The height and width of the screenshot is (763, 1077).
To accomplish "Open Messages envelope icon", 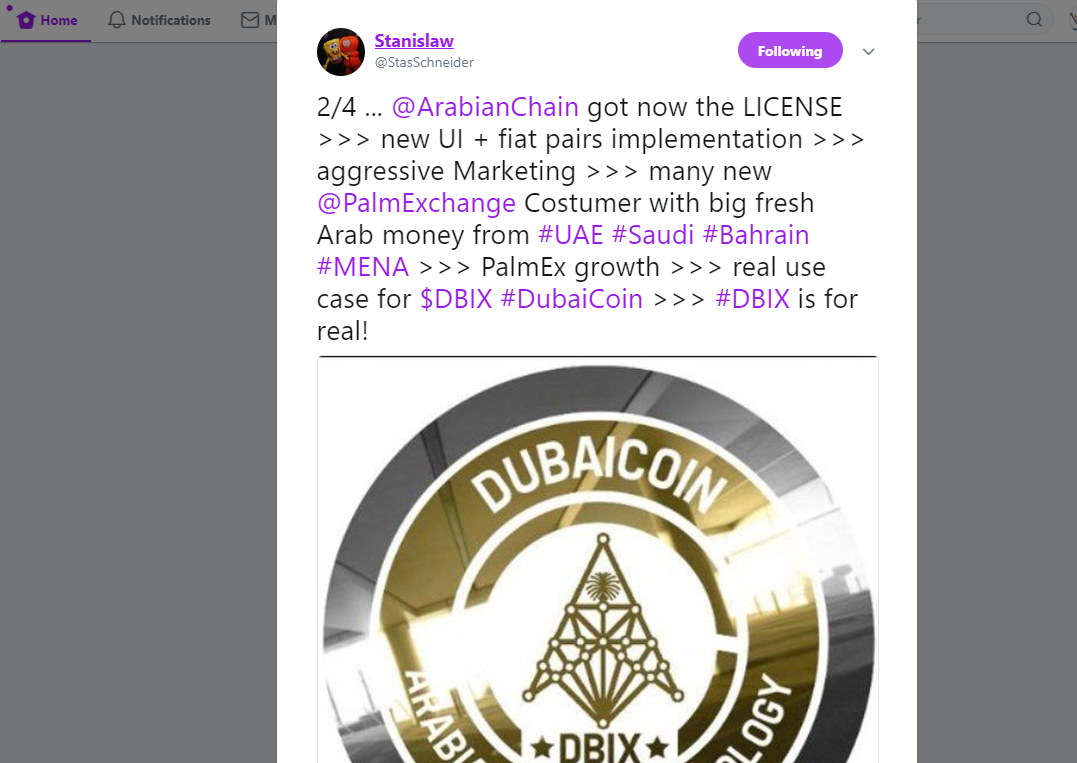I will coord(249,20).
